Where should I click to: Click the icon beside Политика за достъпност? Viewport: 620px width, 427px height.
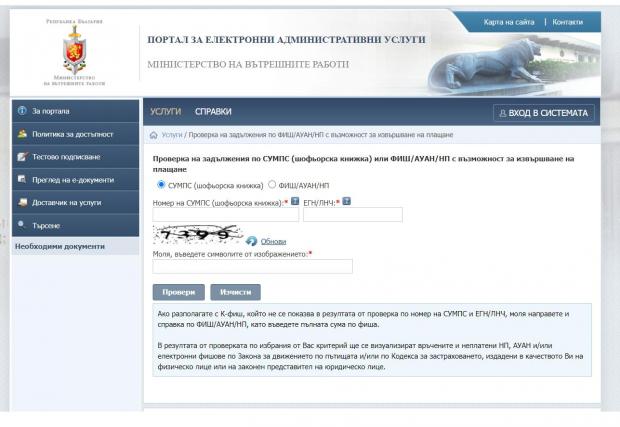coord(22,134)
